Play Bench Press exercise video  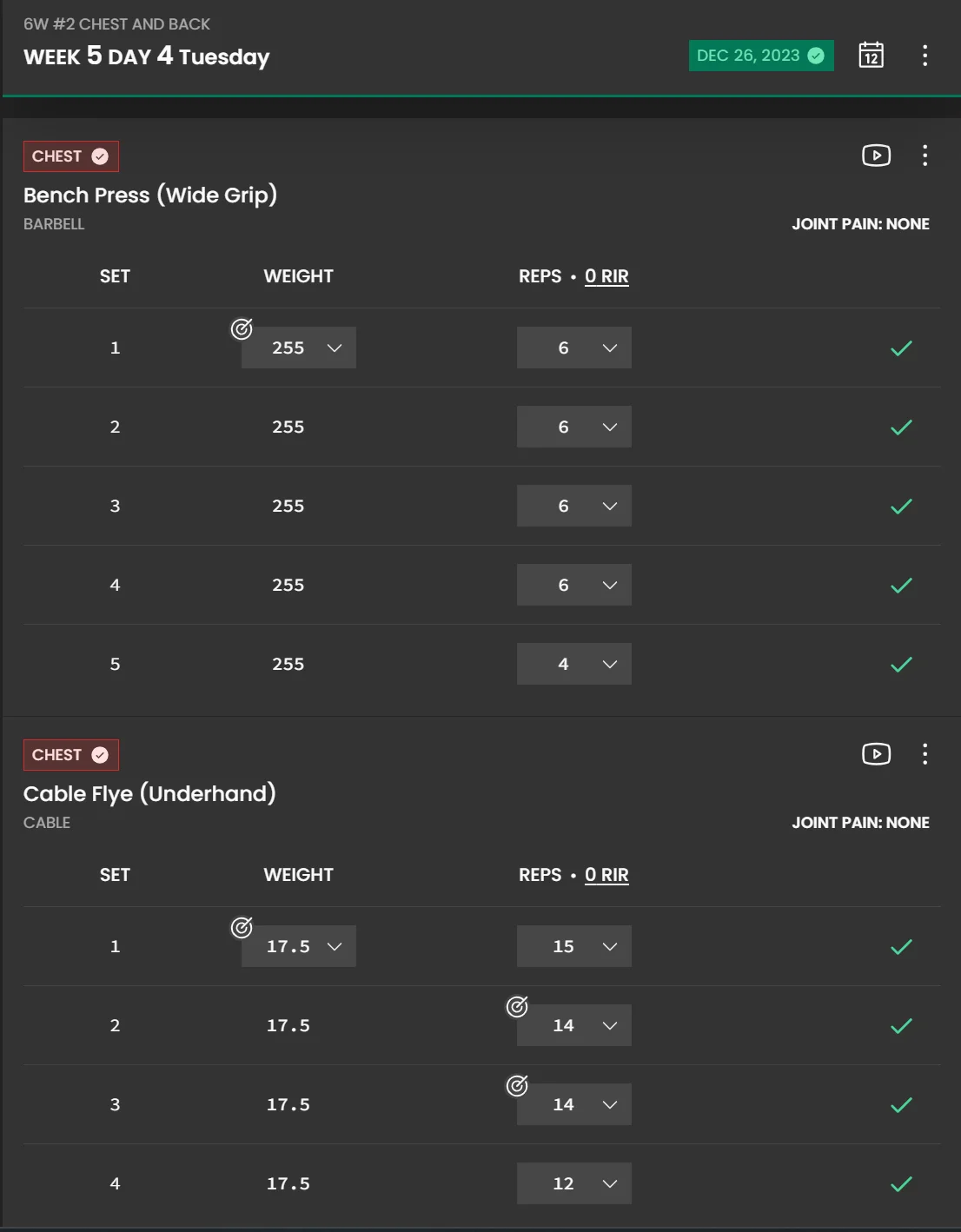(876, 156)
